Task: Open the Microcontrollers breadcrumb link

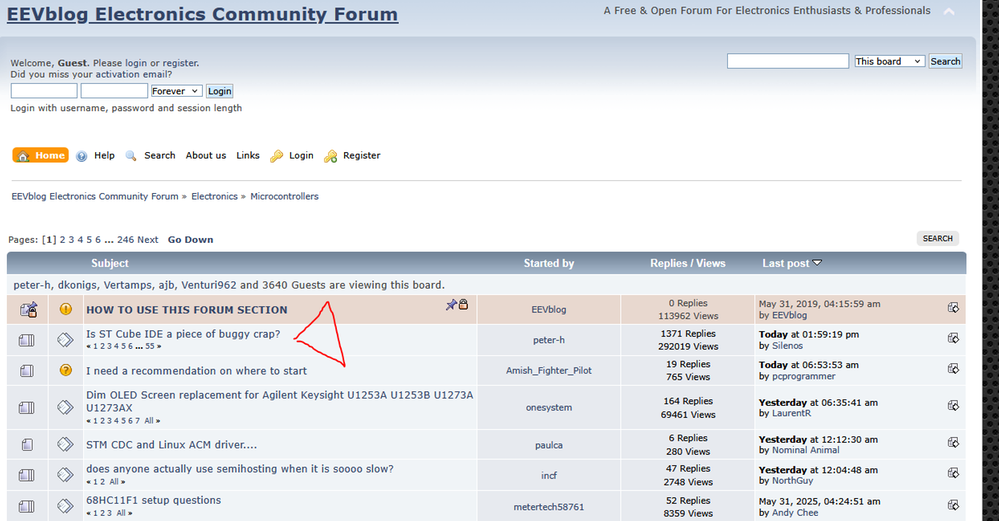Action: 284,196
